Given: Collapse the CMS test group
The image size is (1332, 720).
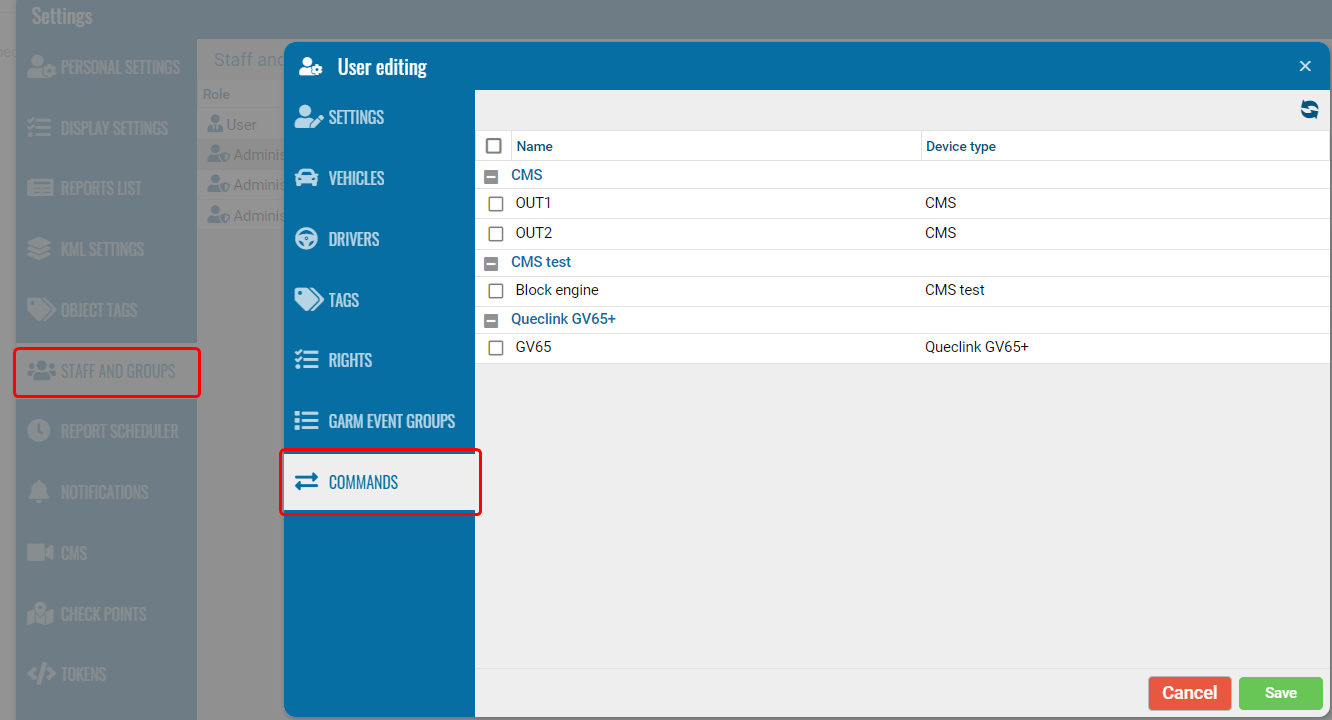Looking at the screenshot, I should [491, 263].
